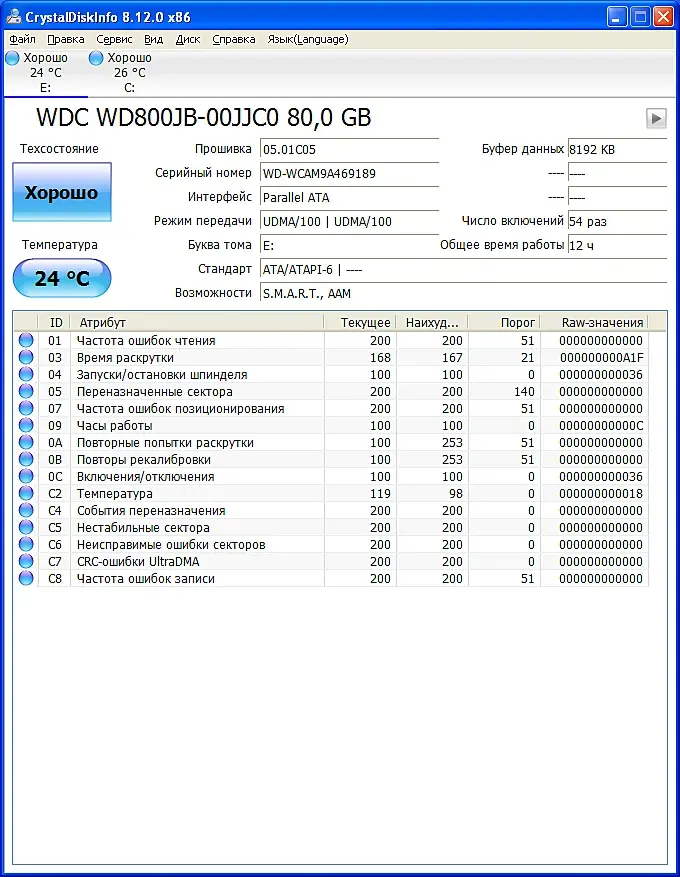Click the status orb for Частота ошибок записи
The width and height of the screenshot is (680, 877).
pos(26,578)
